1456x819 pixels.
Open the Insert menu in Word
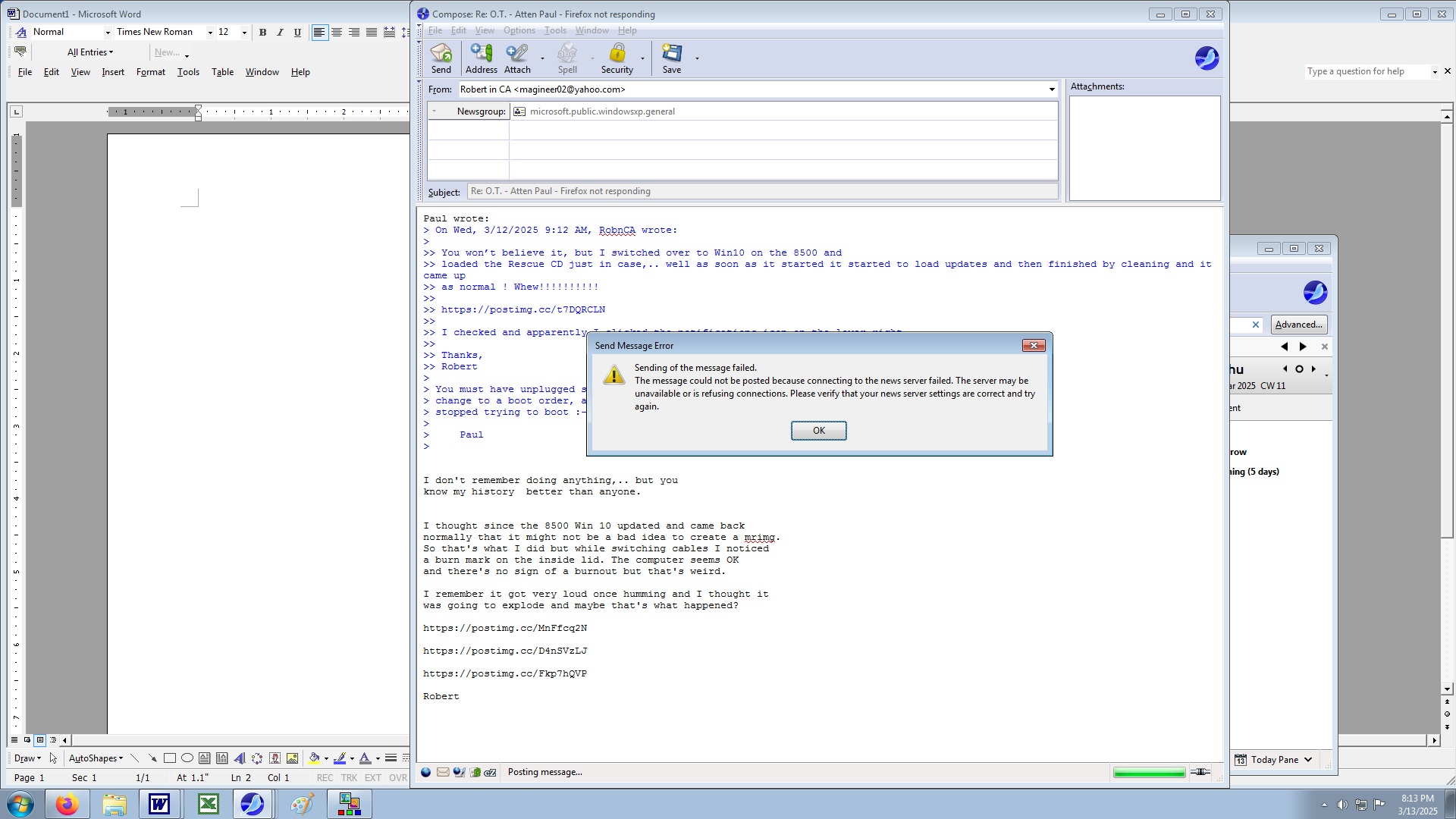click(x=113, y=72)
